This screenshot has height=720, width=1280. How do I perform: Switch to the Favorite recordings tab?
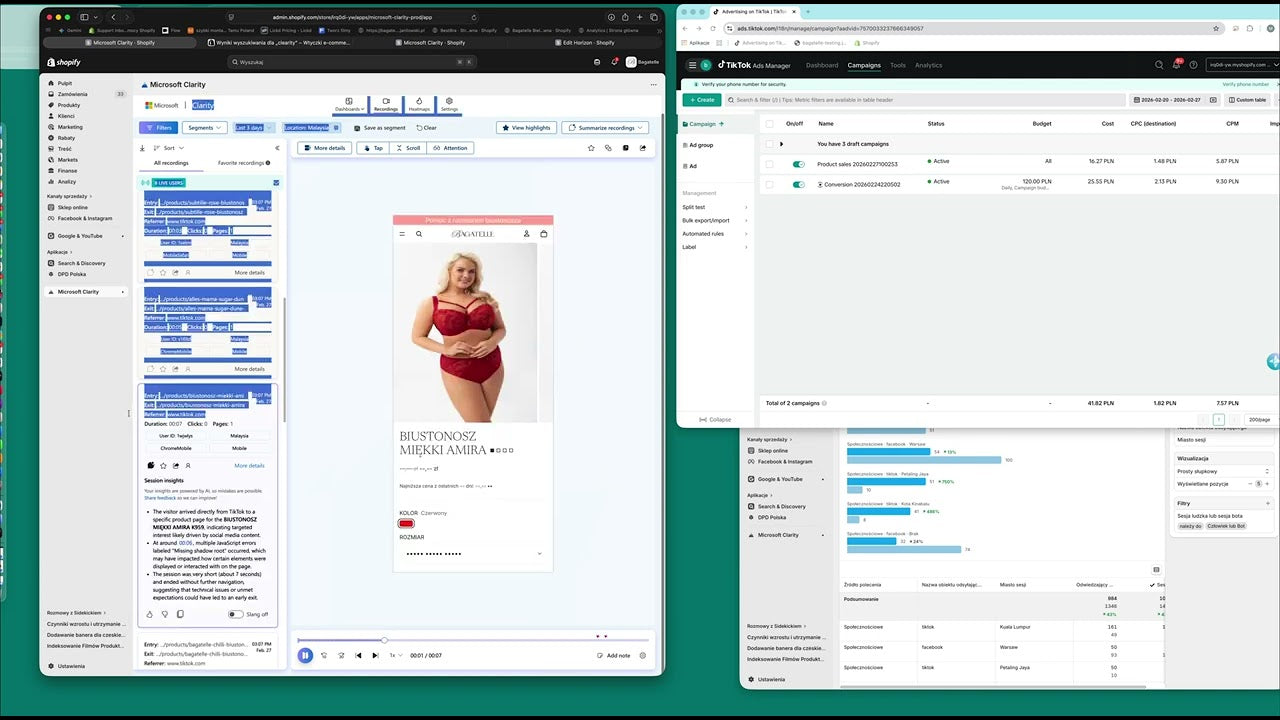tap(243, 163)
